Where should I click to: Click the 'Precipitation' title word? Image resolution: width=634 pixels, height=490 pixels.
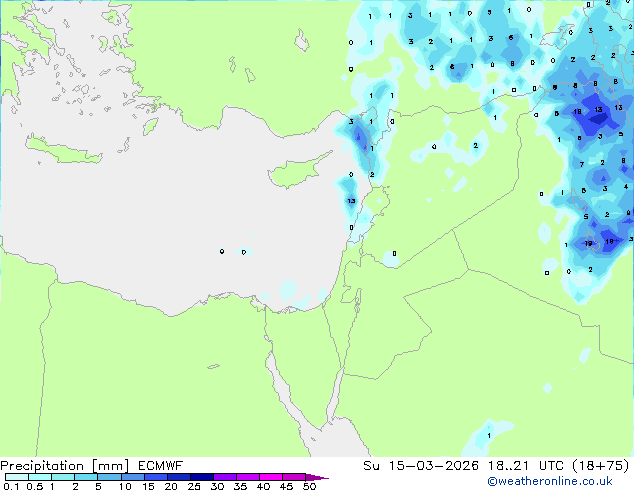pyautogui.click(x=42, y=466)
